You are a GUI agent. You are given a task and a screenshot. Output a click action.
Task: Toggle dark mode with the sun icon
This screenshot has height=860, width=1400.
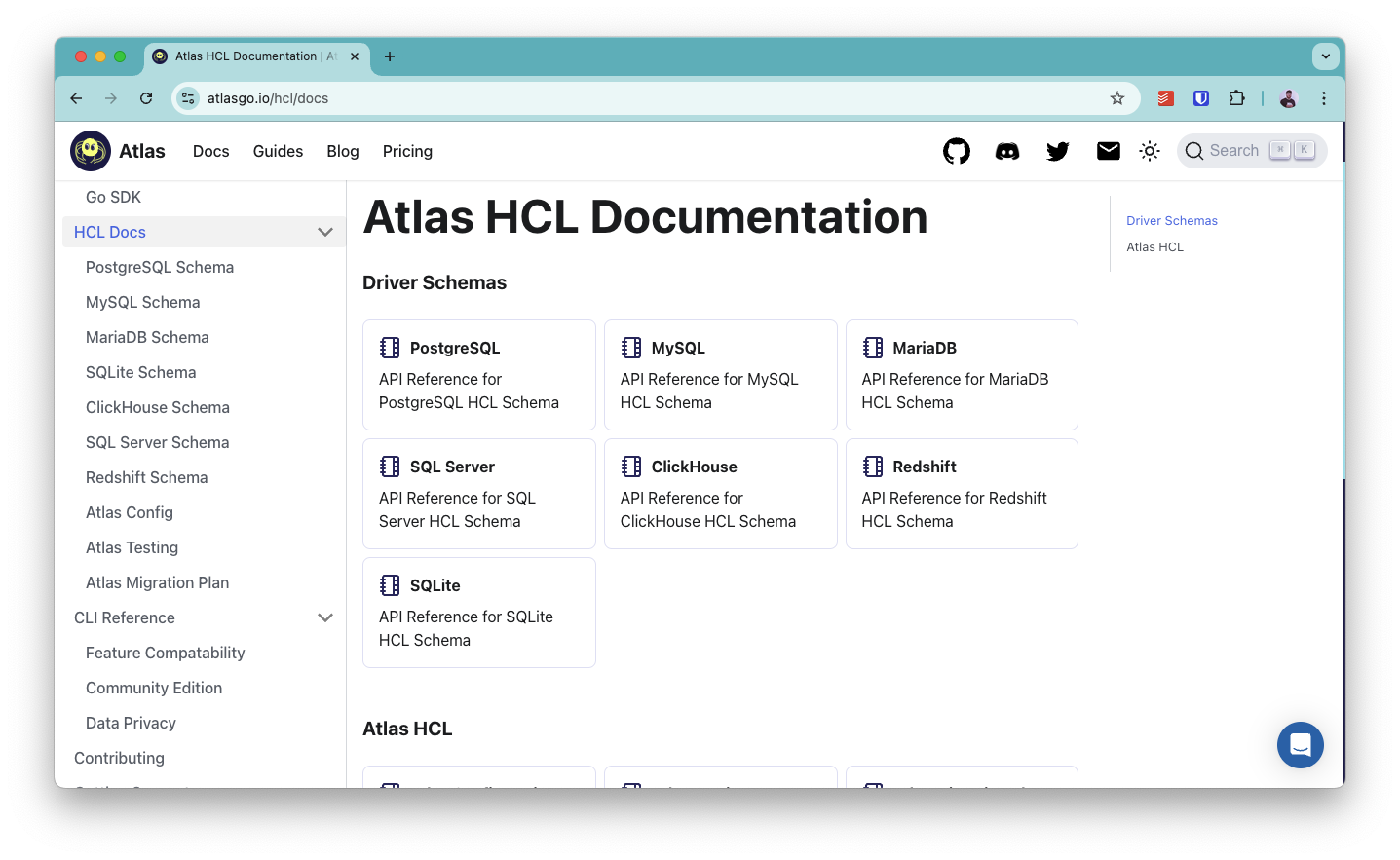1150,151
